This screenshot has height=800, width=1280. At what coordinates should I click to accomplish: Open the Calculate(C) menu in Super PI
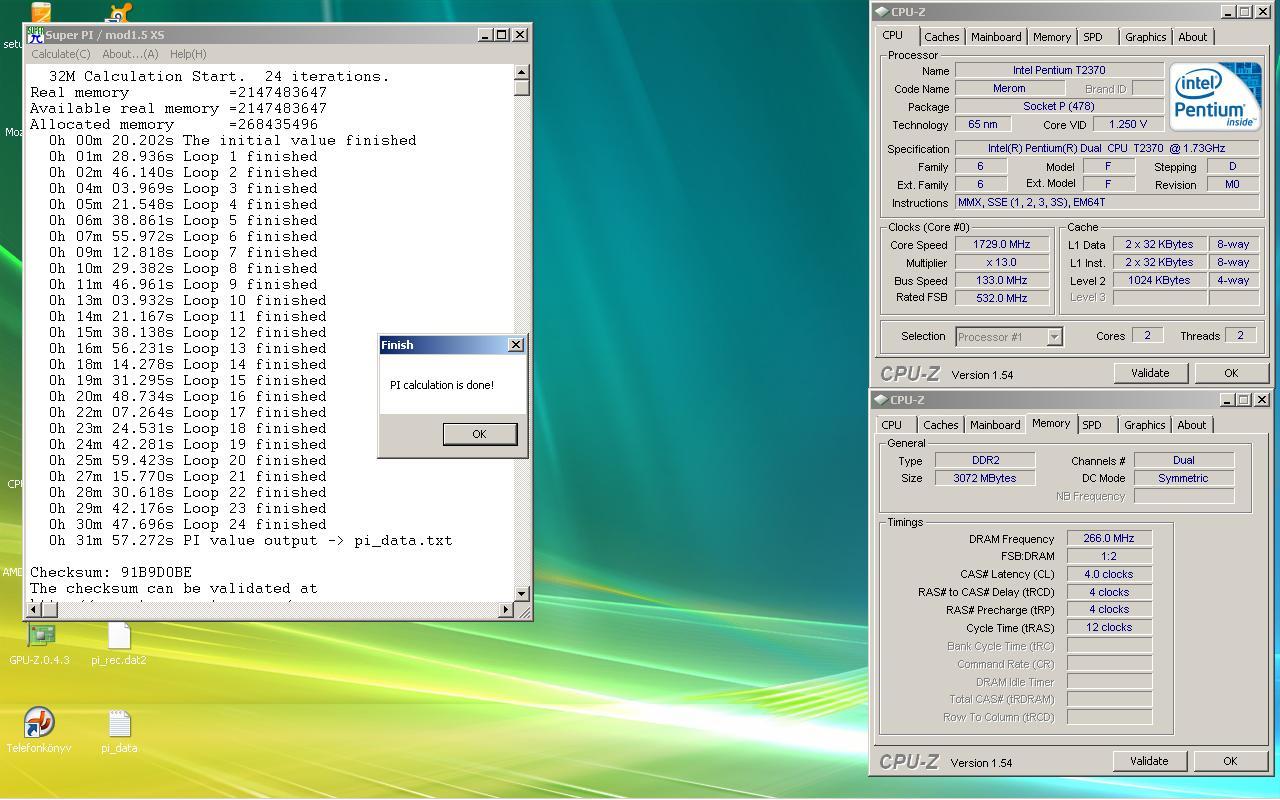tap(61, 54)
